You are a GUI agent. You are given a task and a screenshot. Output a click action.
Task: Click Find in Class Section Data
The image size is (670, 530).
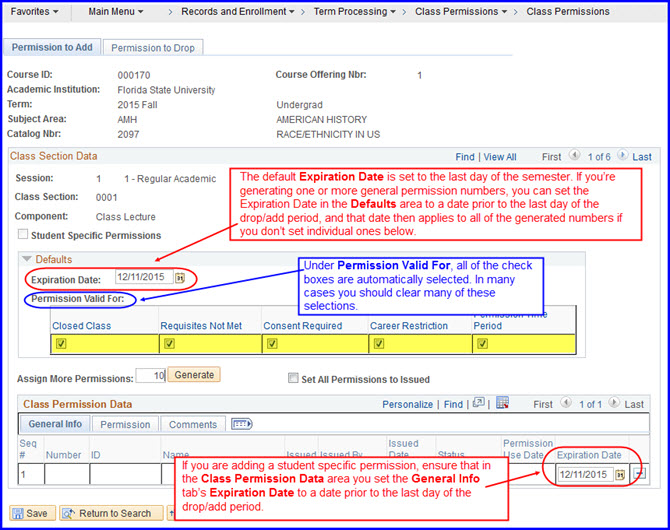(x=465, y=157)
